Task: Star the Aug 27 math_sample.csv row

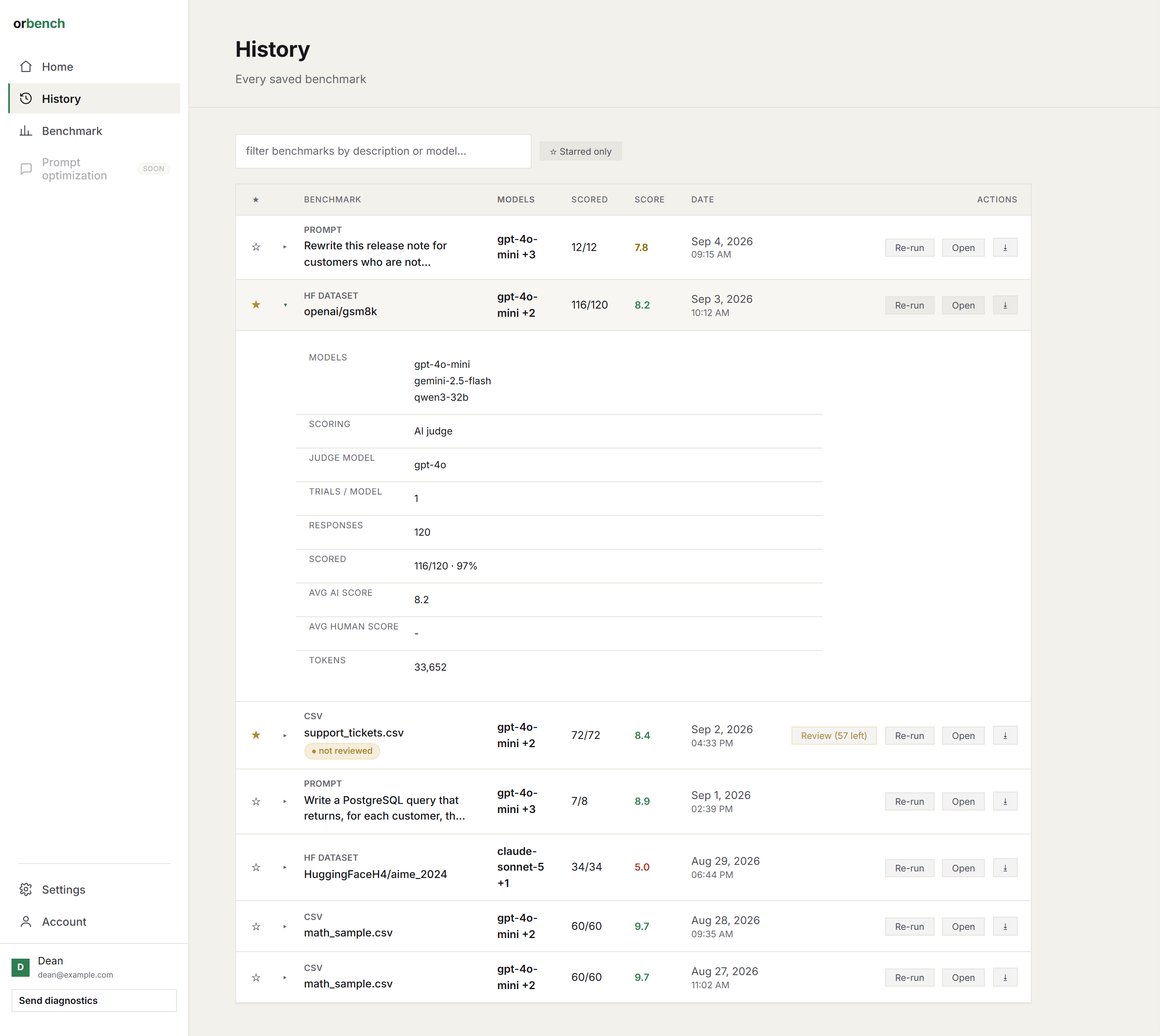Action: [256, 977]
